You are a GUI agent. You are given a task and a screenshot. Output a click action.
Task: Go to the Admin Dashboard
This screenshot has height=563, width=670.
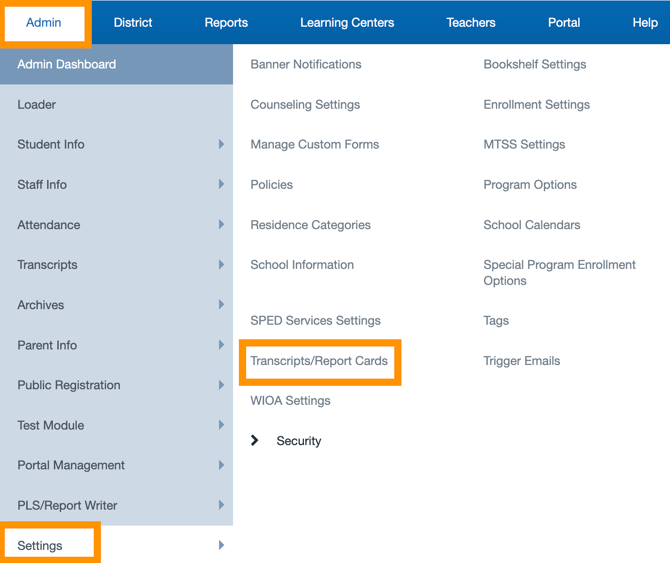66,64
